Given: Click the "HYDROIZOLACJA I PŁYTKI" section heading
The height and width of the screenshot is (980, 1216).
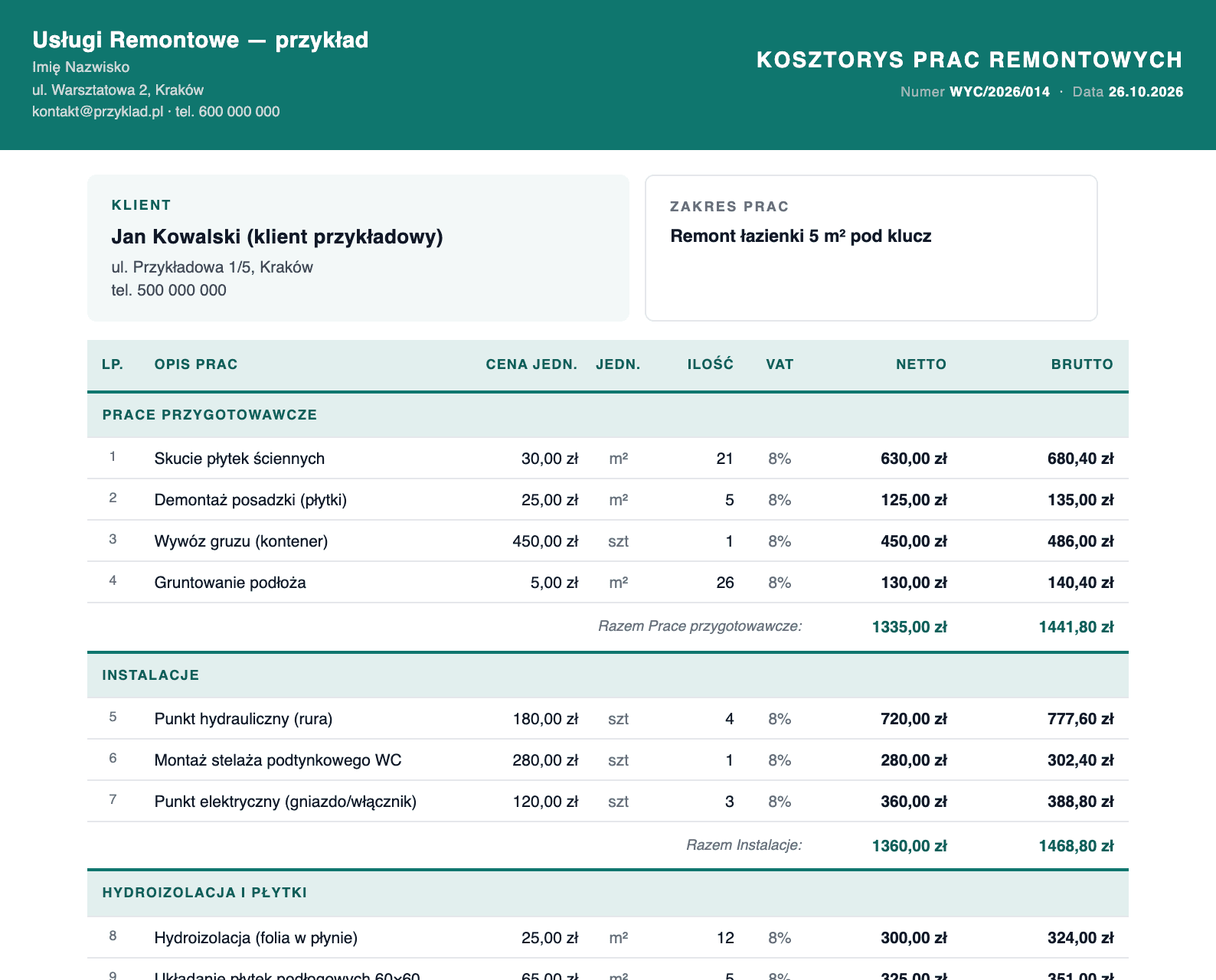Looking at the screenshot, I should (204, 893).
